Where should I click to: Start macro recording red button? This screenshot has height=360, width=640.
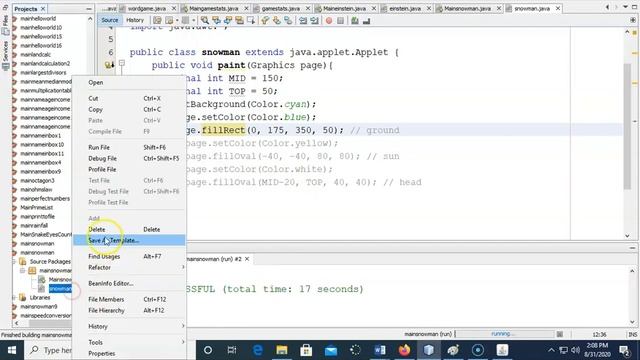coord(329,20)
